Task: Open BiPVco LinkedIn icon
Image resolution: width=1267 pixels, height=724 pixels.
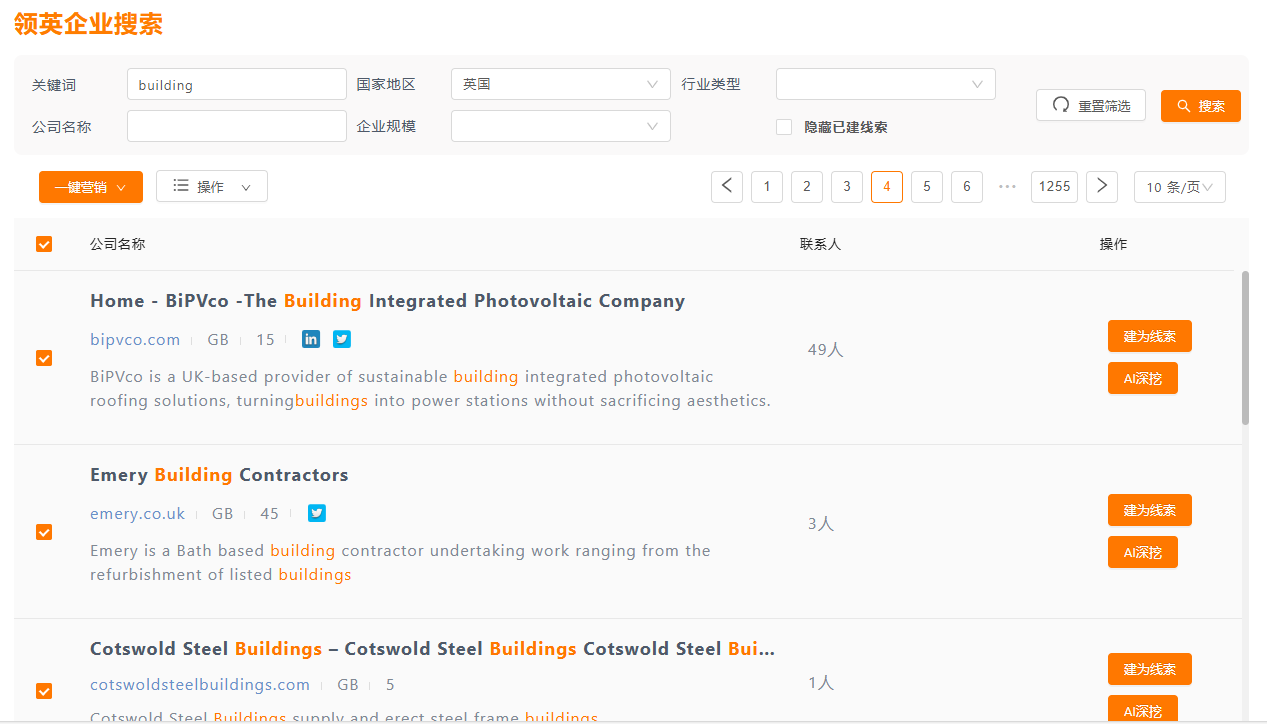Action: tap(311, 339)
